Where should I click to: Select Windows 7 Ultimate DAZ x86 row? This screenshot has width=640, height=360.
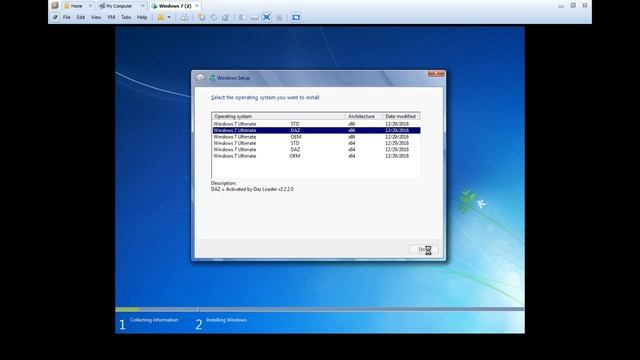316,130
